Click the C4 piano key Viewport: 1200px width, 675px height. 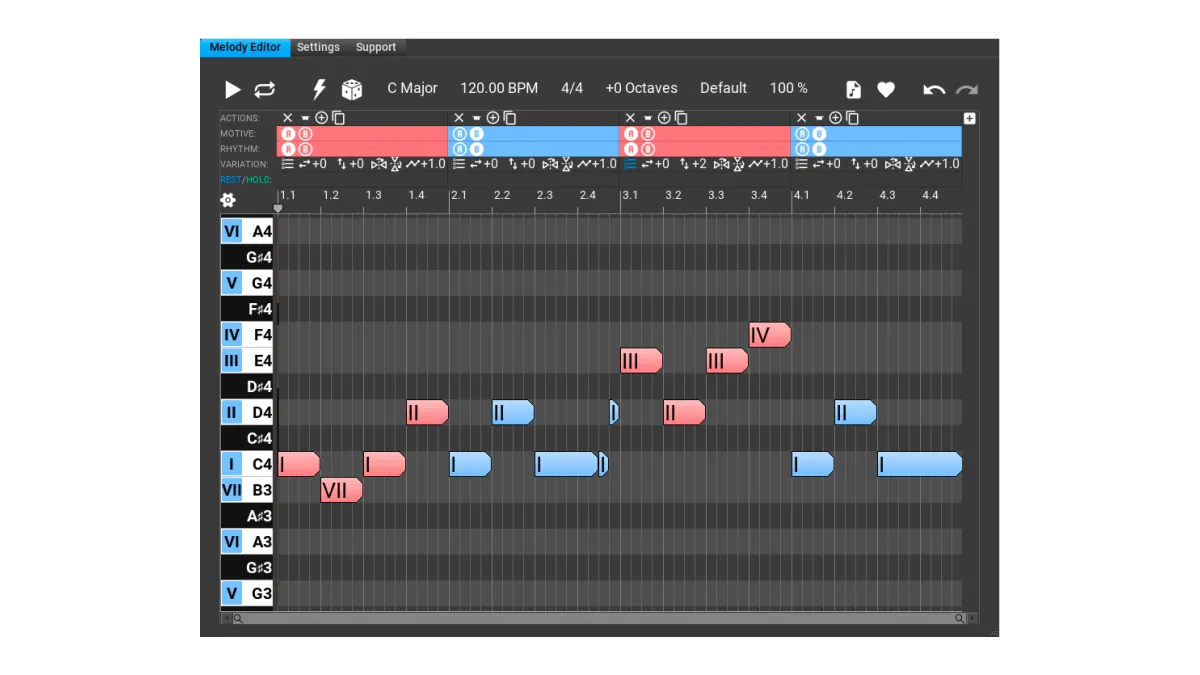click(247, 464)
